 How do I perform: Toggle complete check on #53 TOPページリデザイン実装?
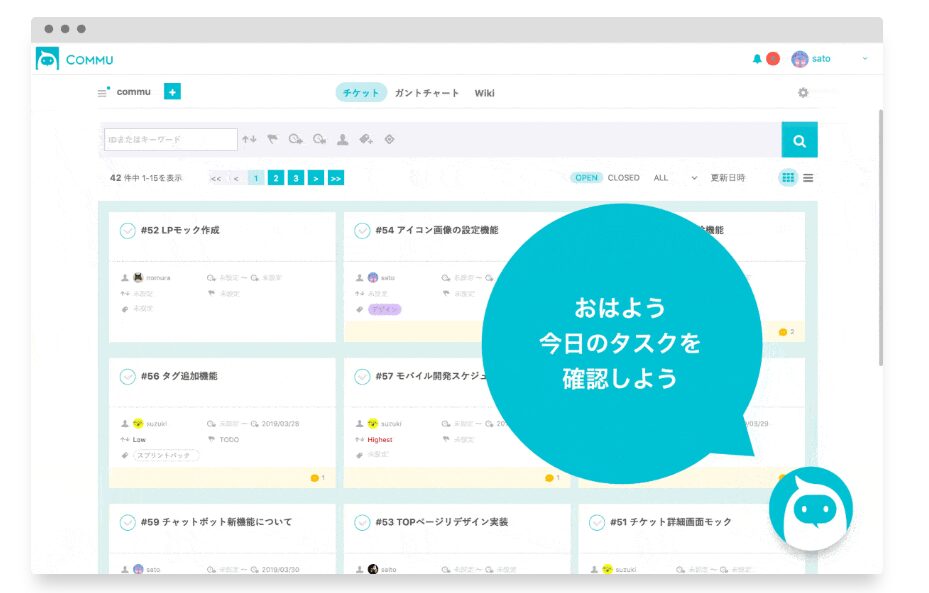pos(362,523)
